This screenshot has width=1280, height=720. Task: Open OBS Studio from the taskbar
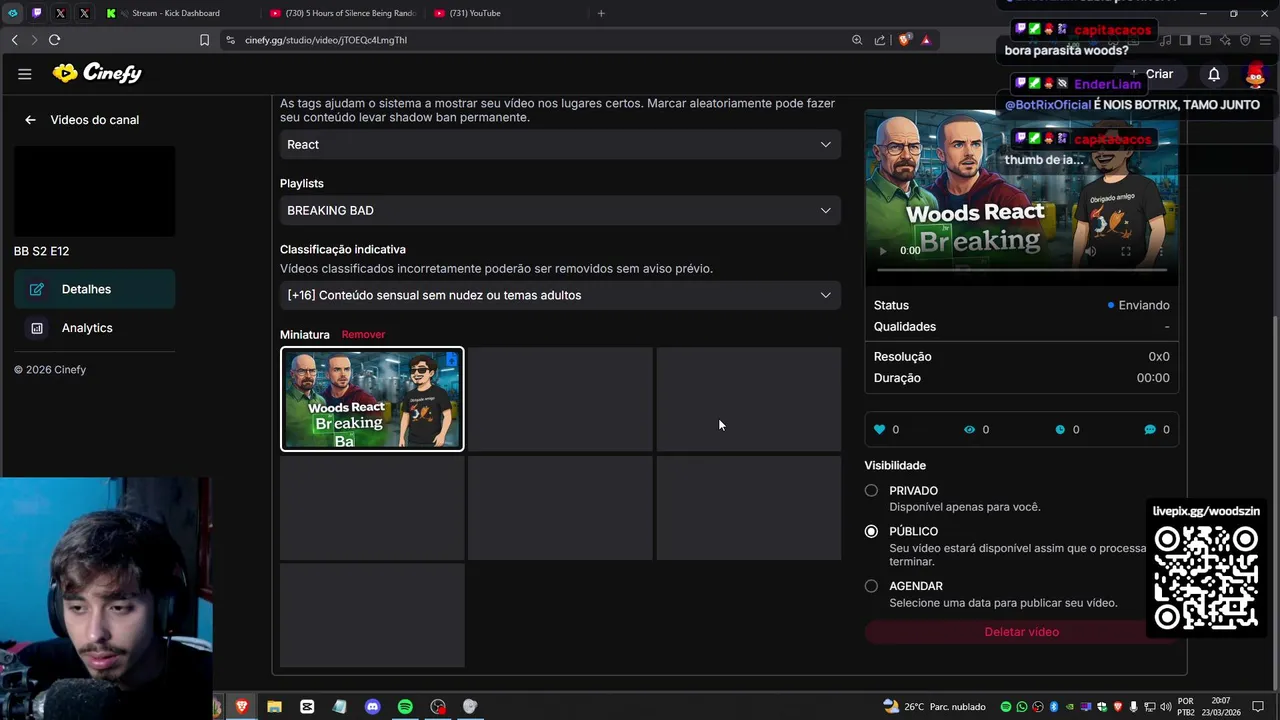tap(438, 706)
